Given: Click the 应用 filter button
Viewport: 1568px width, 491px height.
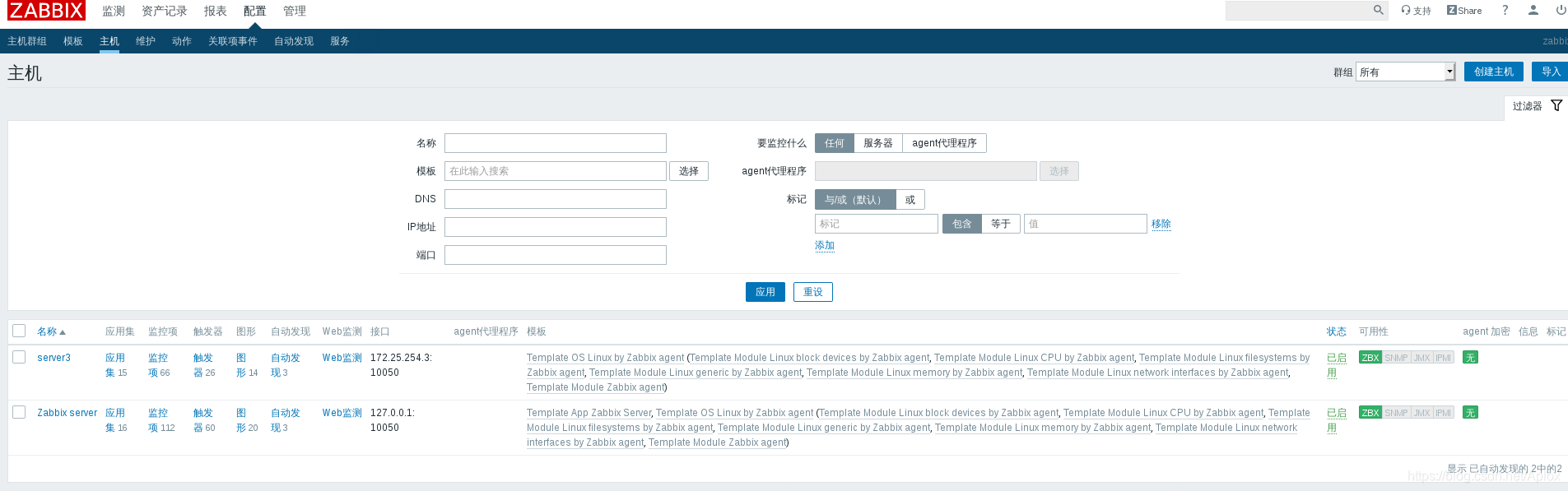Looking at the screenshot, I should coord(765,292).
